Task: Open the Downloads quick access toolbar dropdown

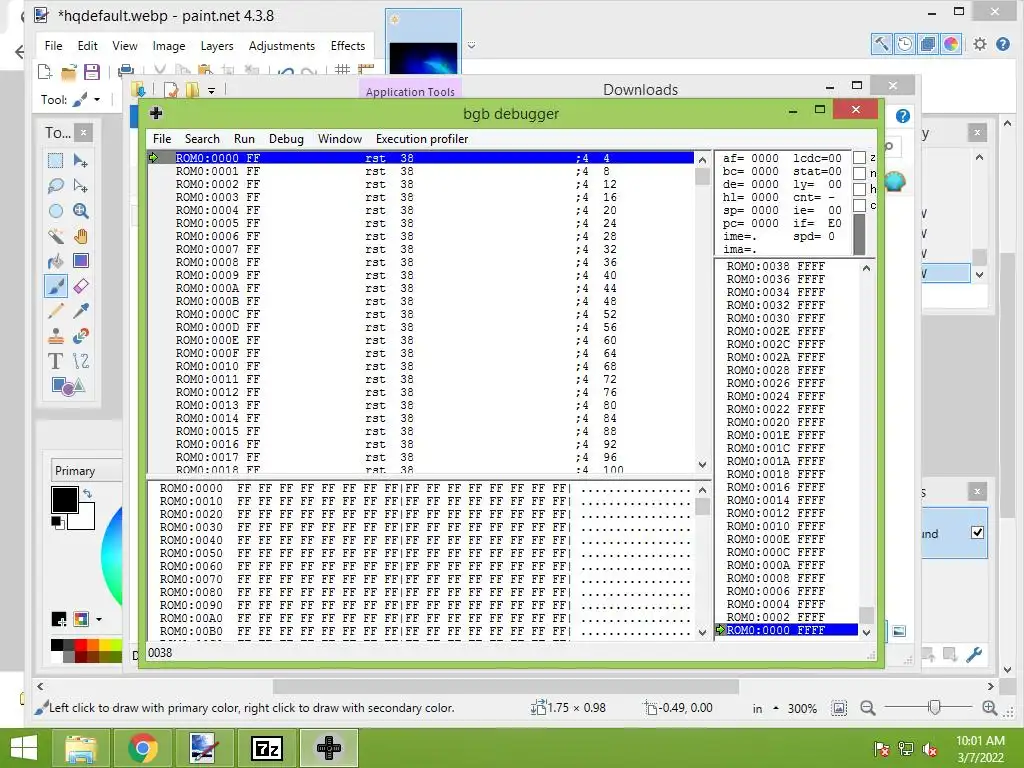Action: [x=212, y=91]
